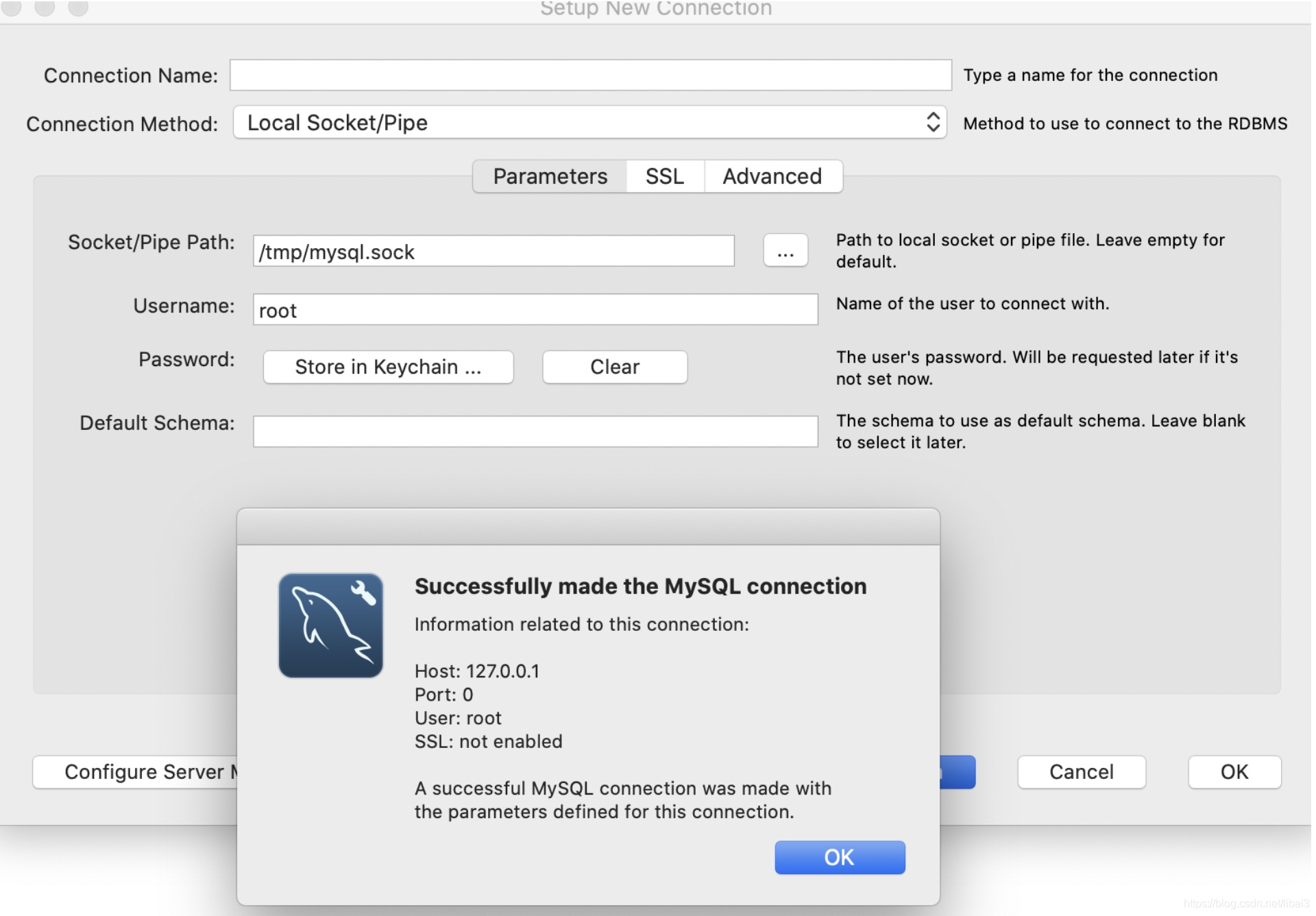This screenshot has height=916, width=1316.
Task: Click OK in the success dialog
Action: click(840, 857)
